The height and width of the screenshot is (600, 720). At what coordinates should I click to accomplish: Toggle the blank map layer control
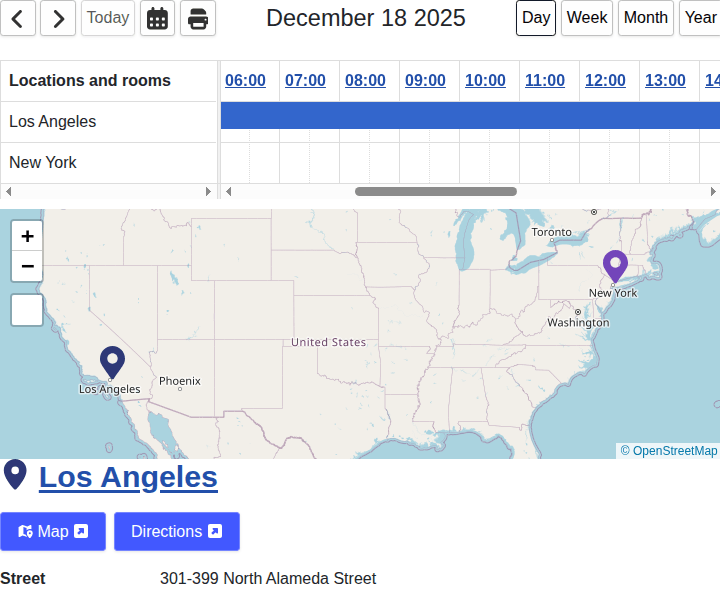point(27,310)
